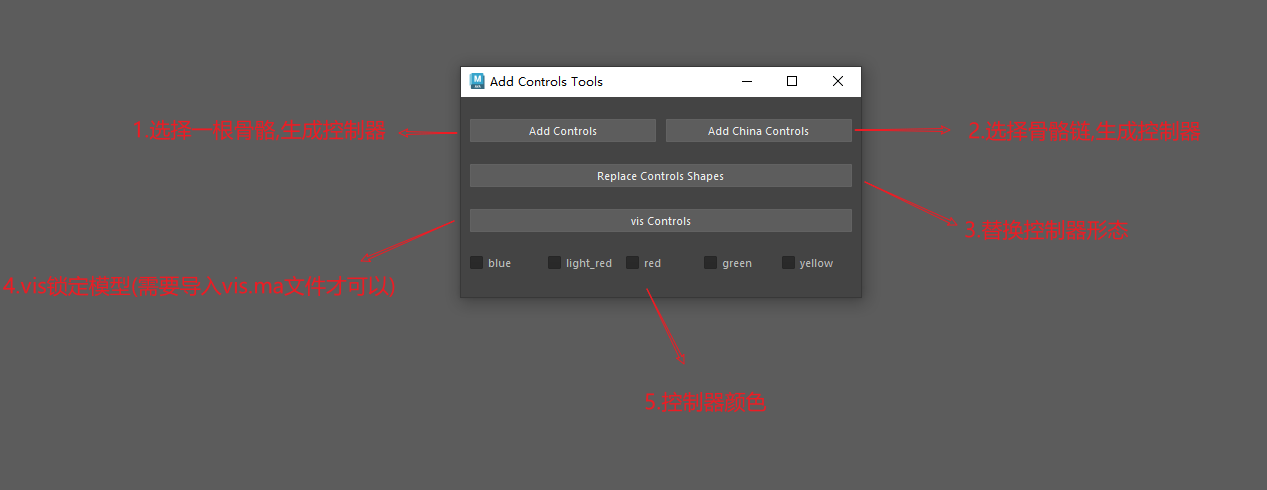1267x490 pixels.
Task: Click the Add China Controls button
Action: (x=759, y=131)
